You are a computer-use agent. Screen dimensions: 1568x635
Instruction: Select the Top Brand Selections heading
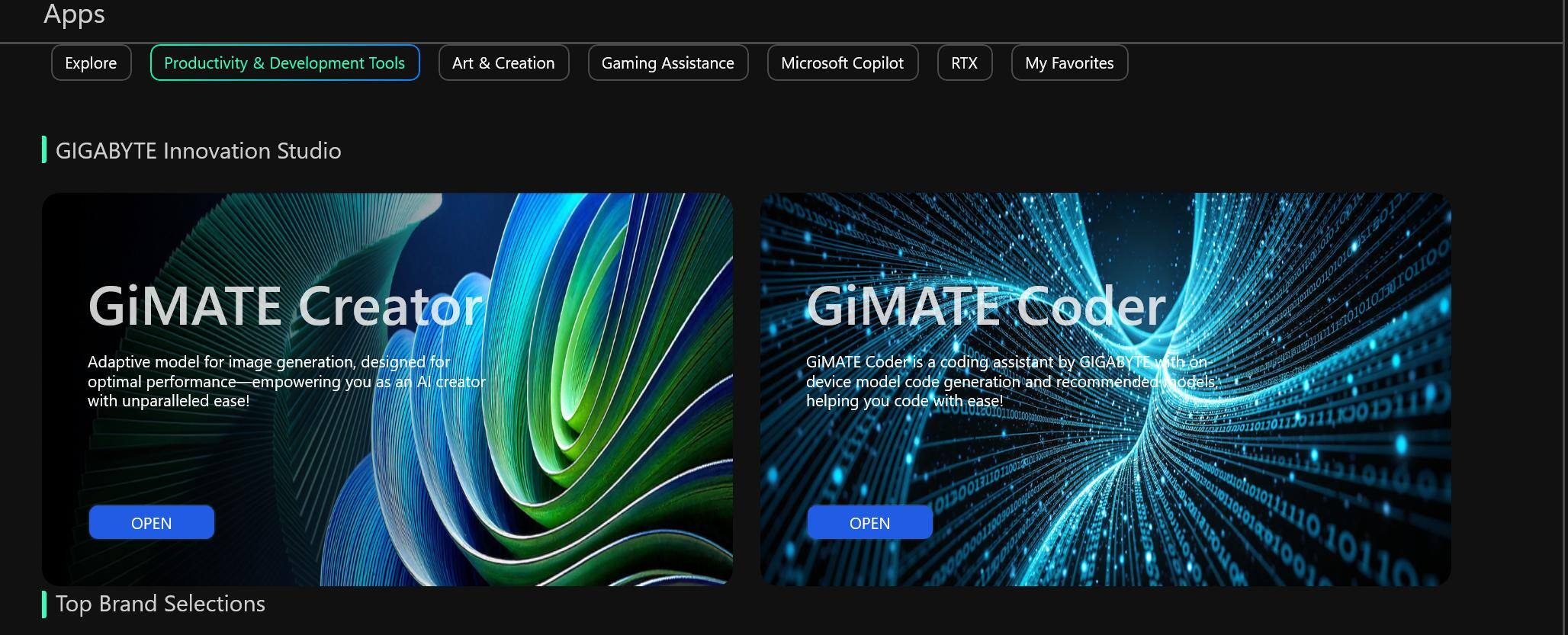[160, 604]
